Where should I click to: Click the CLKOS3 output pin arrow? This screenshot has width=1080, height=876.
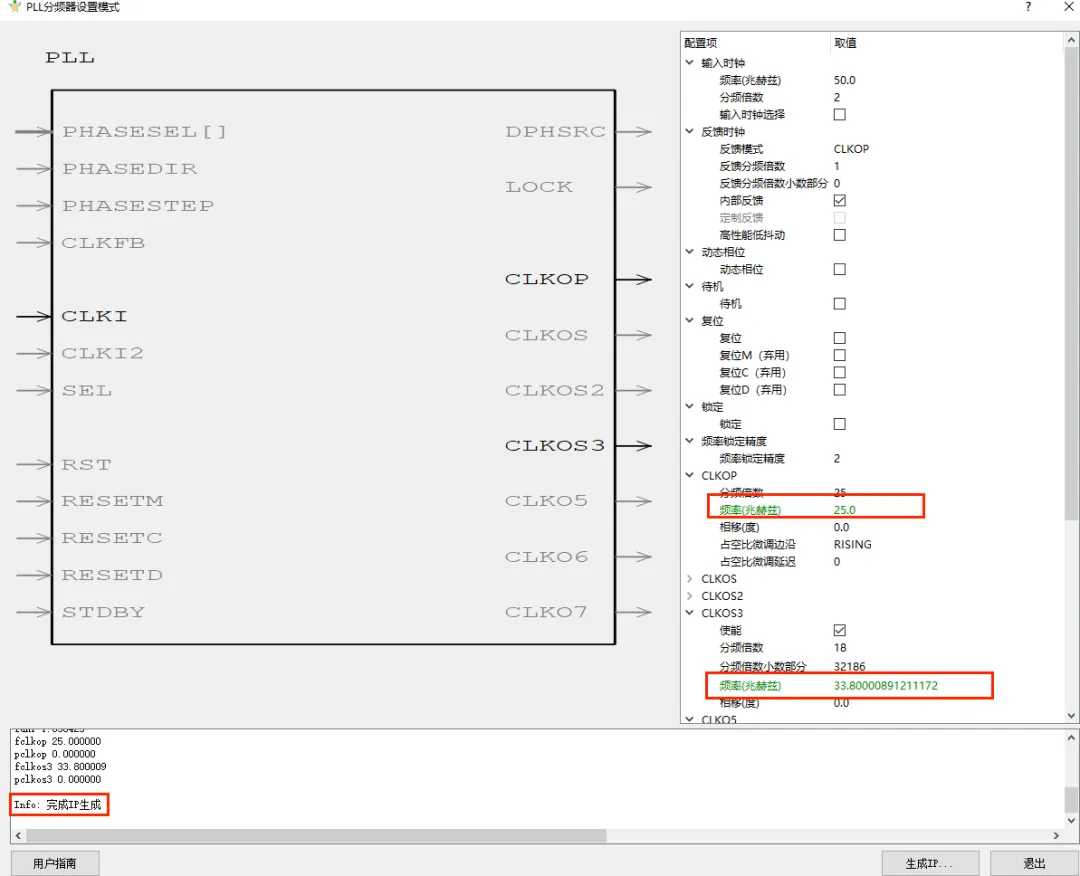[633, 446]
